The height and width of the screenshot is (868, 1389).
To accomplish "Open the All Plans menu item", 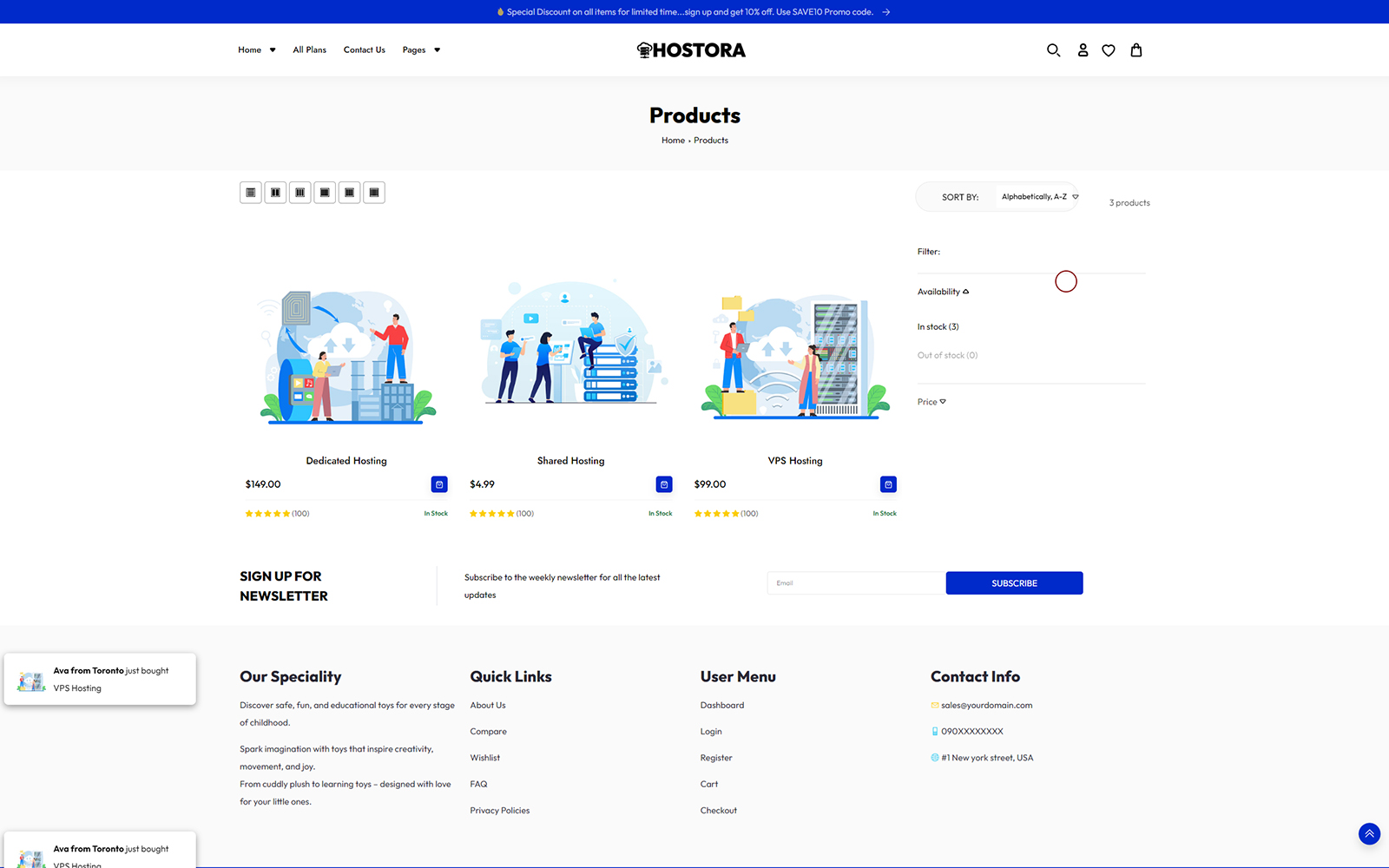I will (x=309, y=50).
